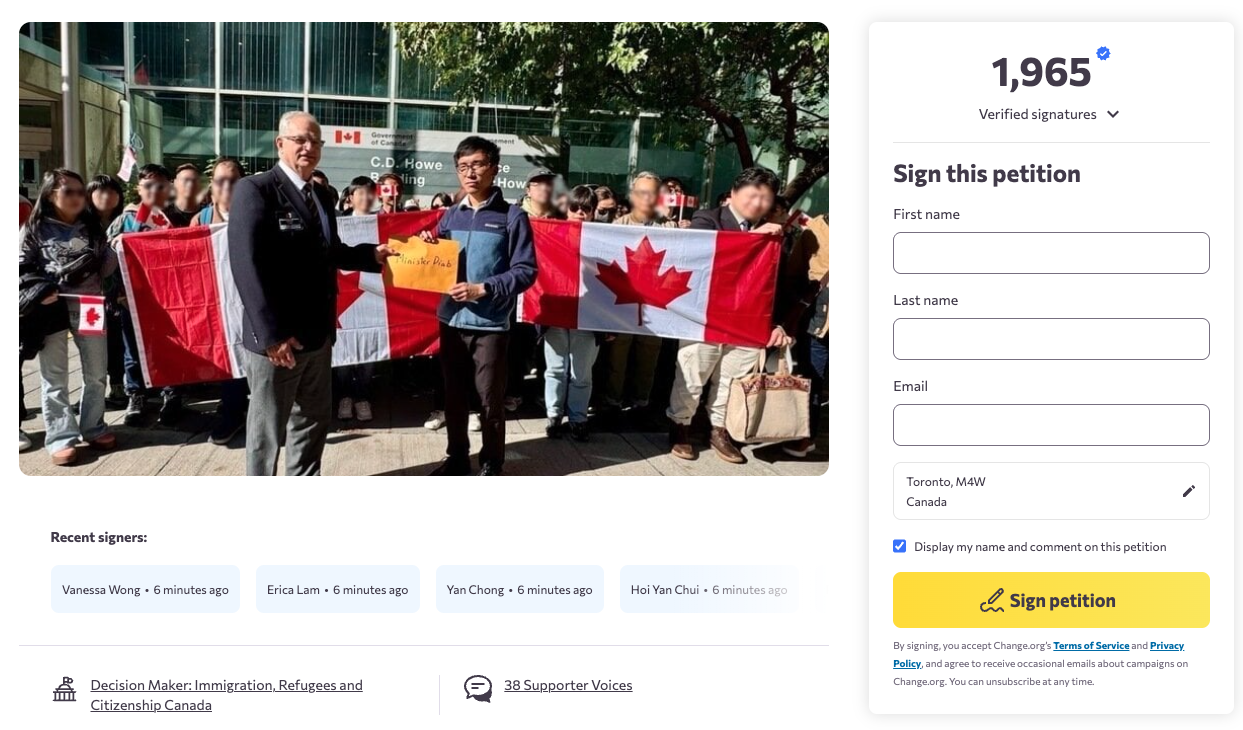Select recent signer Erica Lam chip
1243x730 pixels.
coord(338,589)
